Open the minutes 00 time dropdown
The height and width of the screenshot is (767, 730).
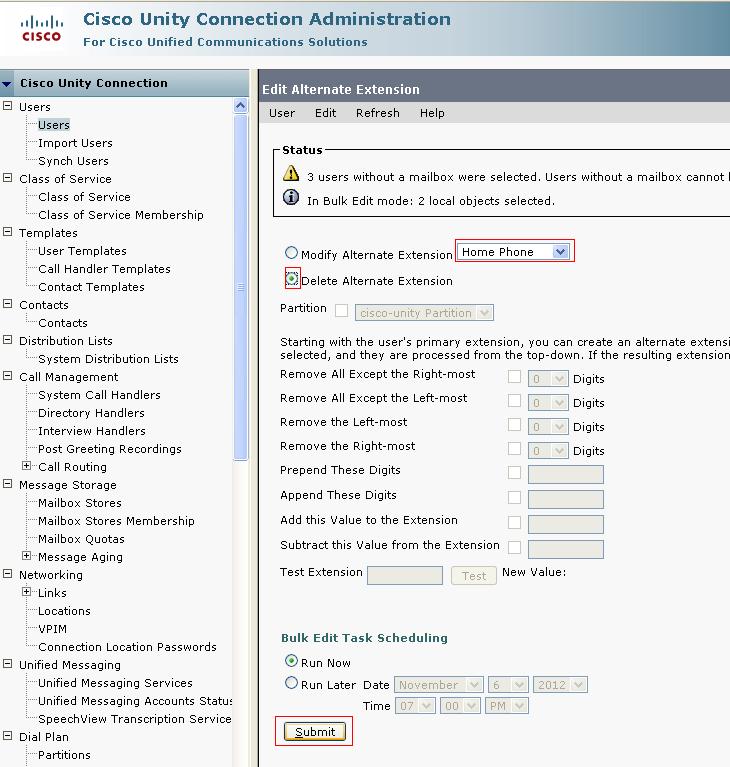point(460,706)
